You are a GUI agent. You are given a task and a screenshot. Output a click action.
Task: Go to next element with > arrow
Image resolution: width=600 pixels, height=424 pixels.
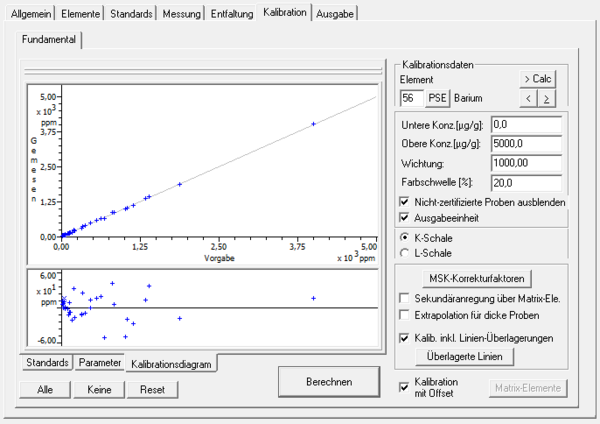(546, 99)
